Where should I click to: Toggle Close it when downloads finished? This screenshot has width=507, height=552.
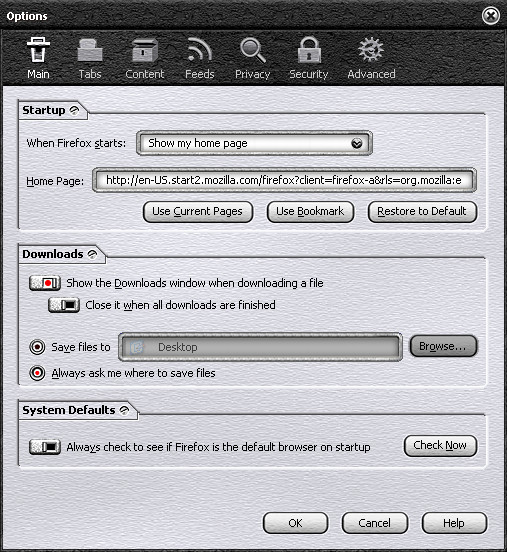point(64,305)
